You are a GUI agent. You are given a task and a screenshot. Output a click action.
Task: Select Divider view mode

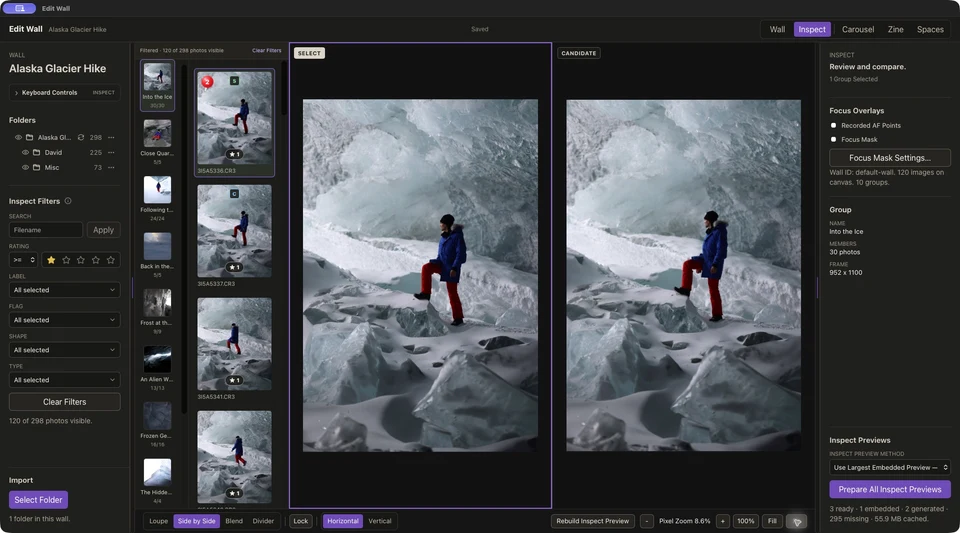pyautogui.click(x=263, y=521)
